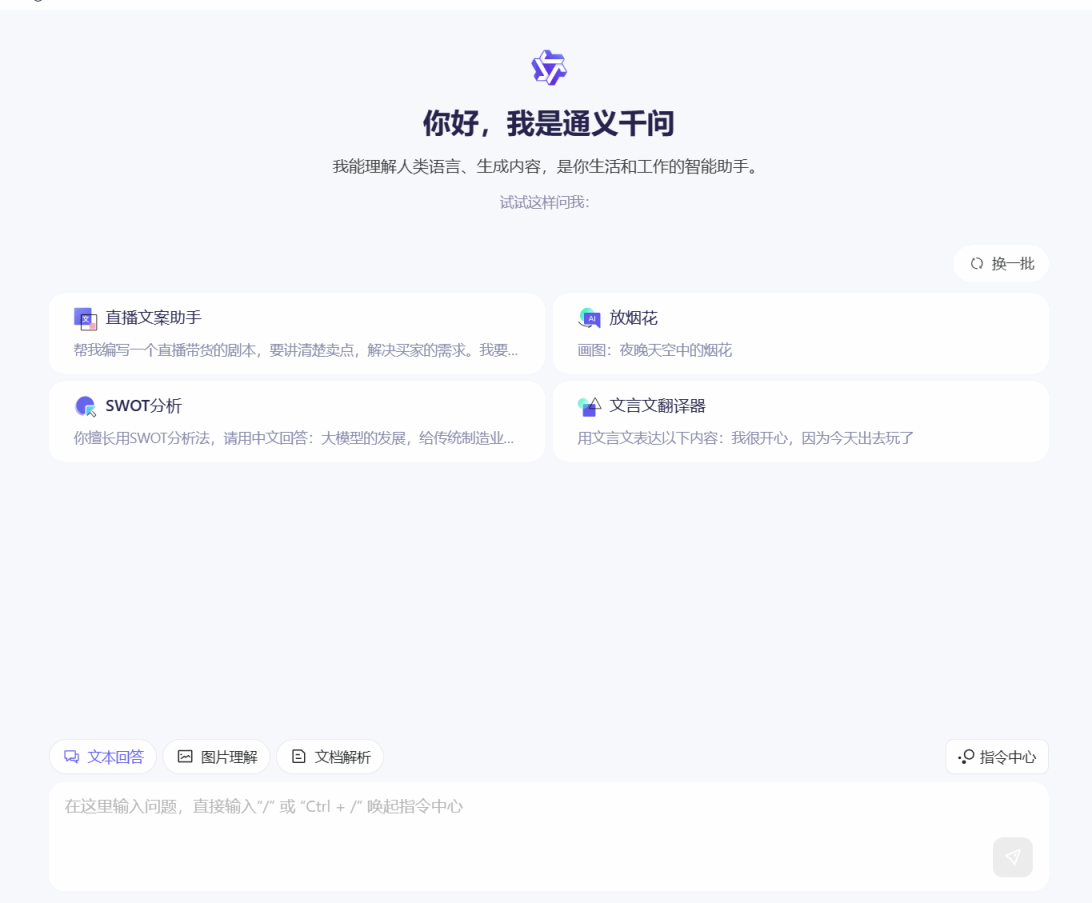Image resolution: width=1092 pixels, height=903 pixels.
Task: Click the 放烟花 card AI icon
Action: tap(589, 318)
